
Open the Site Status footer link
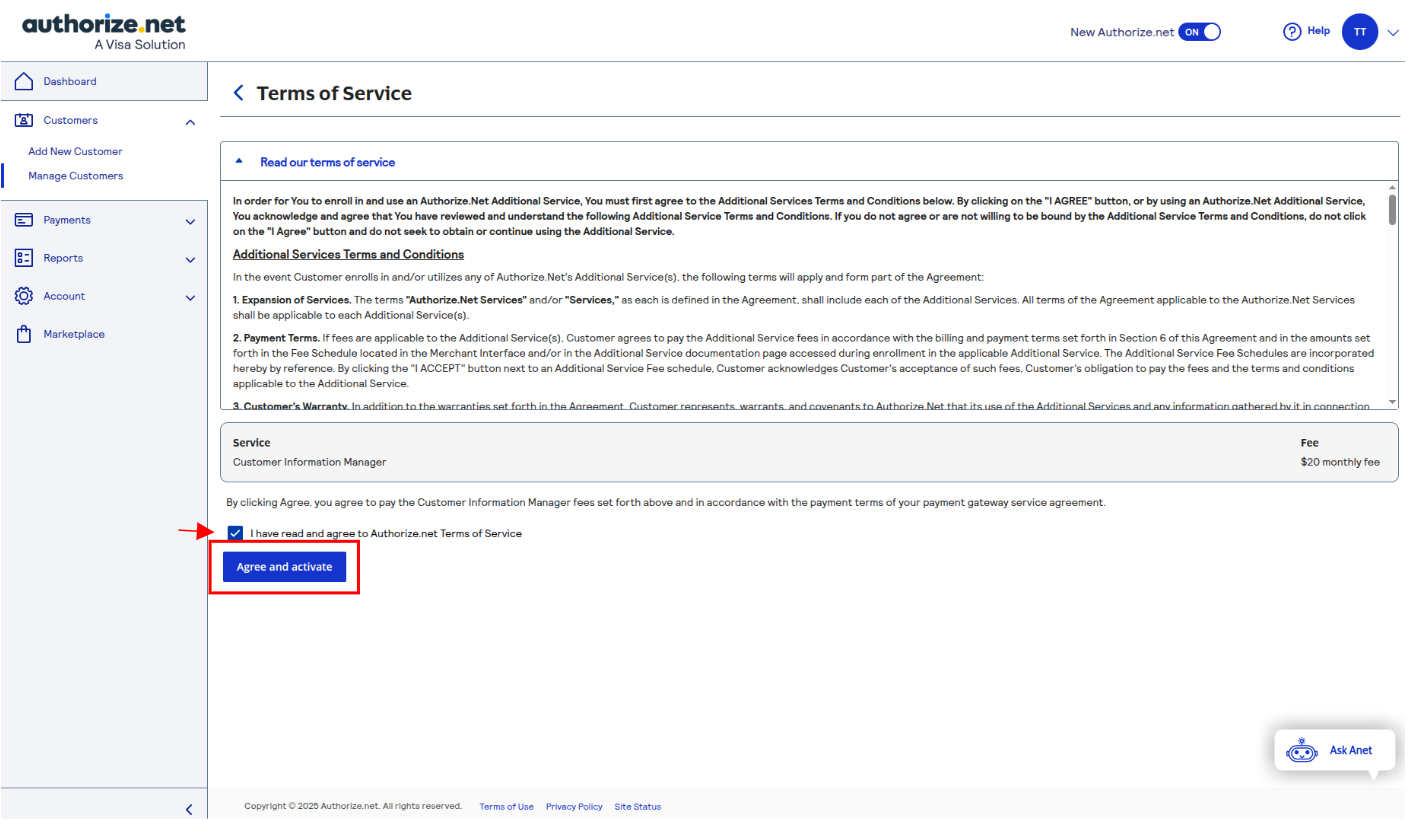[638, 807]
